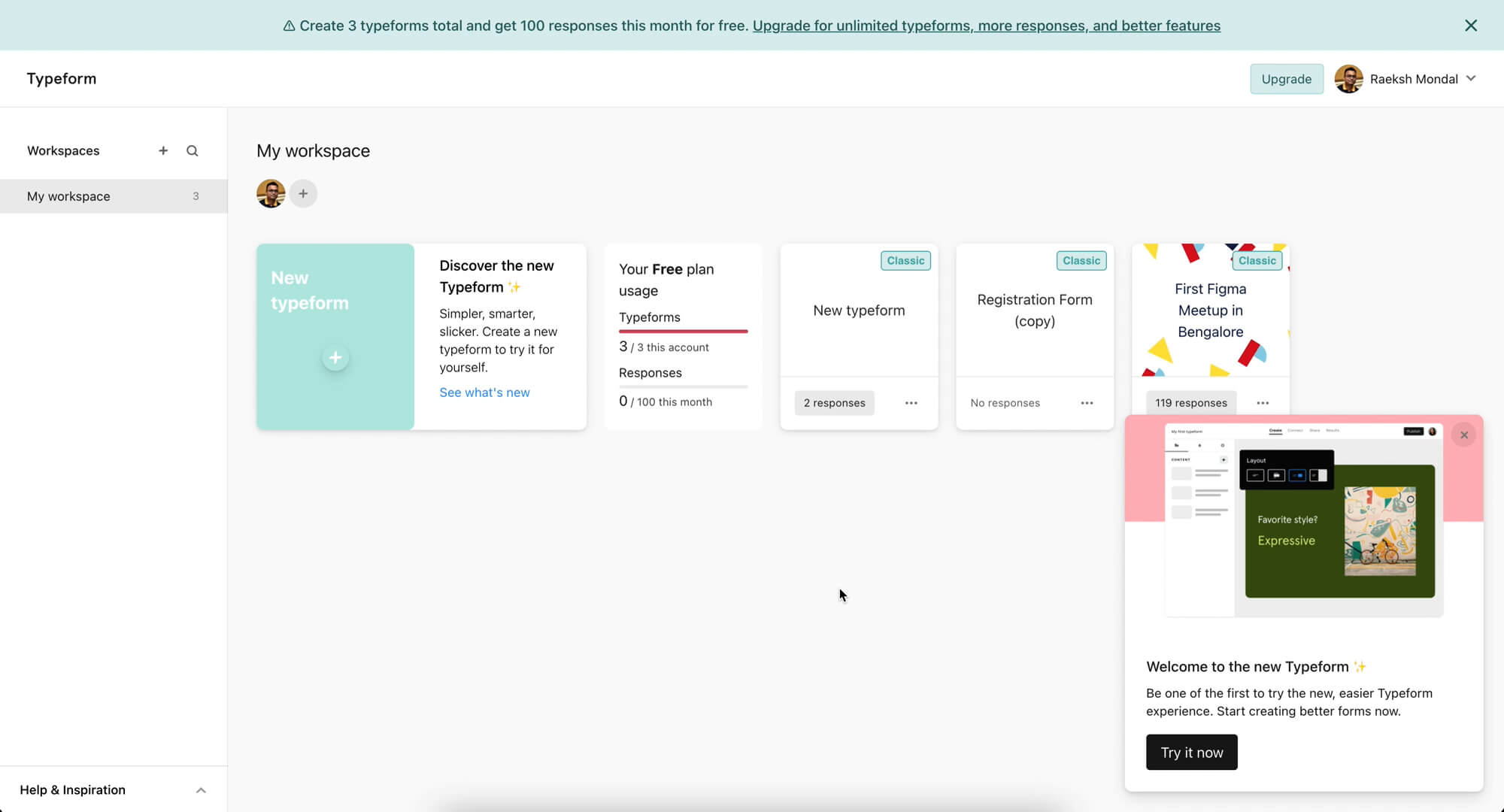Click the Typeforms usage progress bar
This screenshot has height=812, width=1504.
click(683, 331)
